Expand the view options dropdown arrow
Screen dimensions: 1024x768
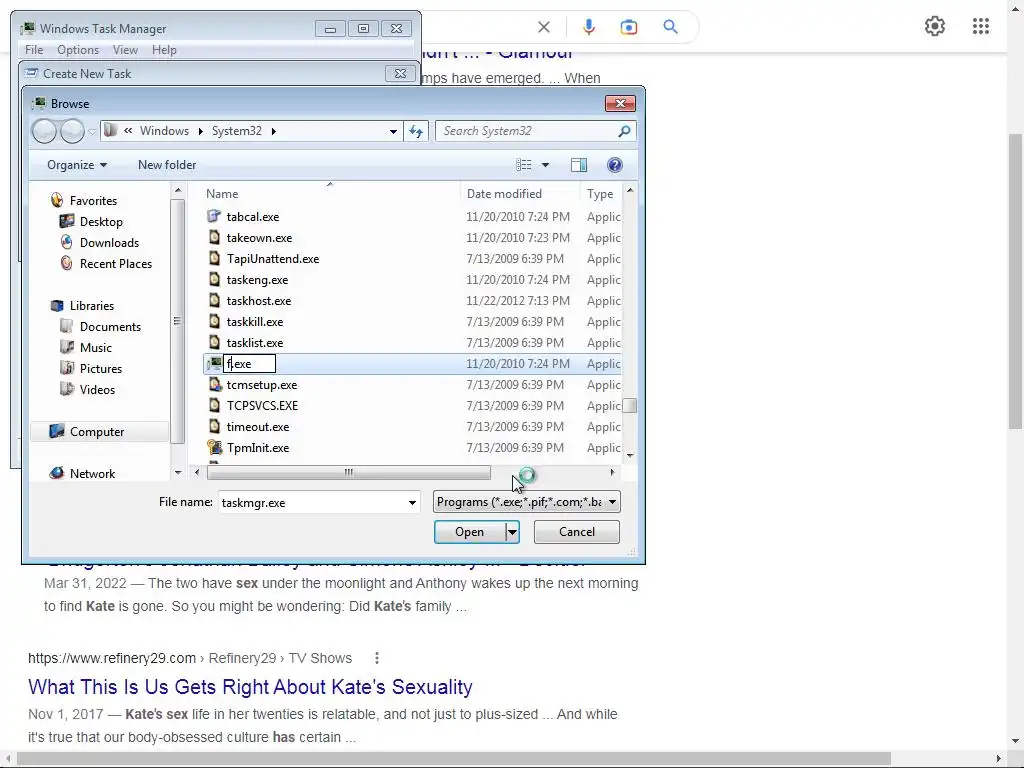point(545,165)
